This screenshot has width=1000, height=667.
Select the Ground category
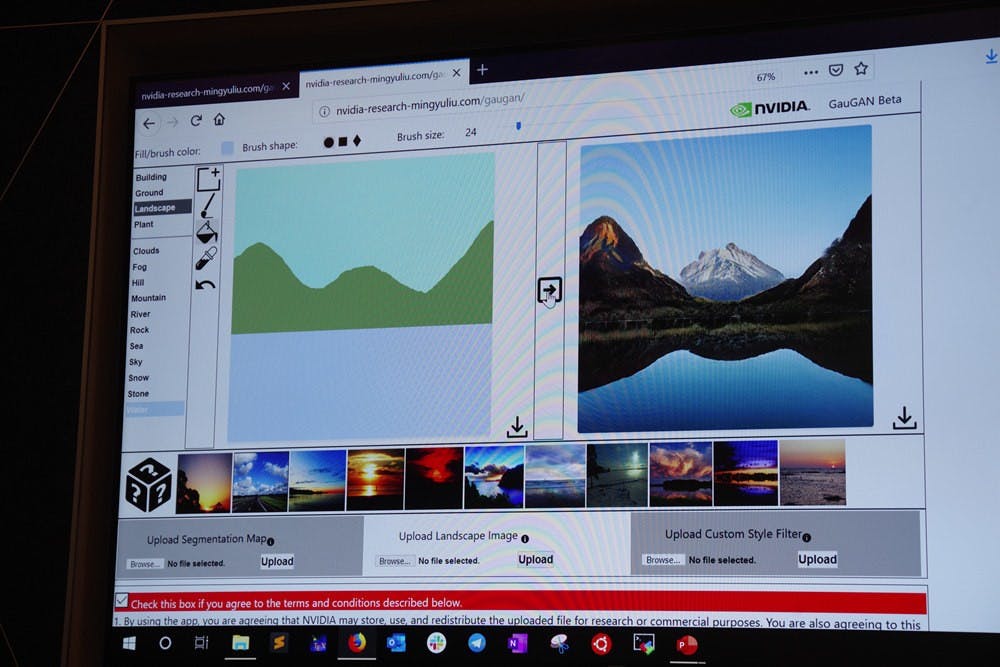(x=149, y=193)
